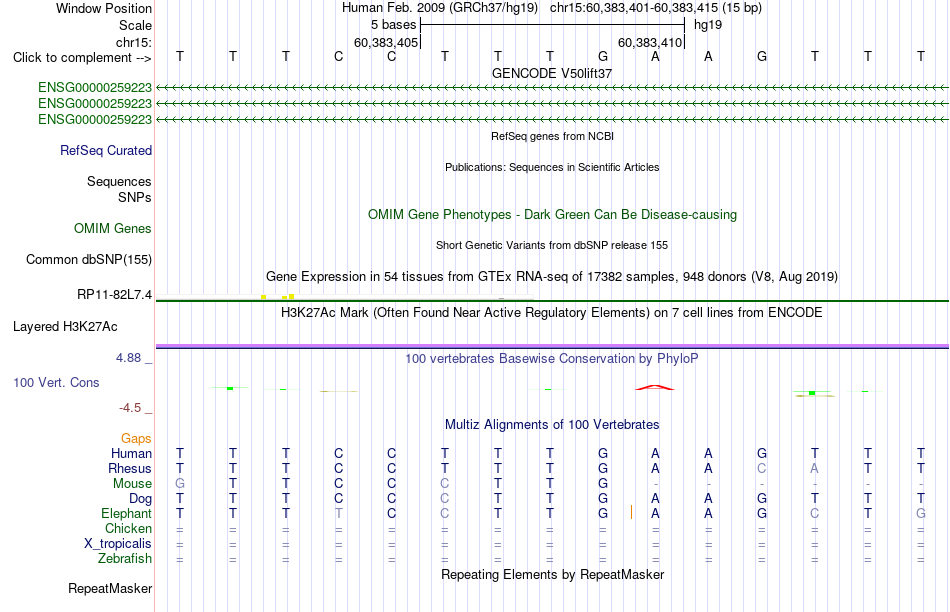
Task: Click the light-gray G in the Elephant row
Action: click(x=921, y=513)
